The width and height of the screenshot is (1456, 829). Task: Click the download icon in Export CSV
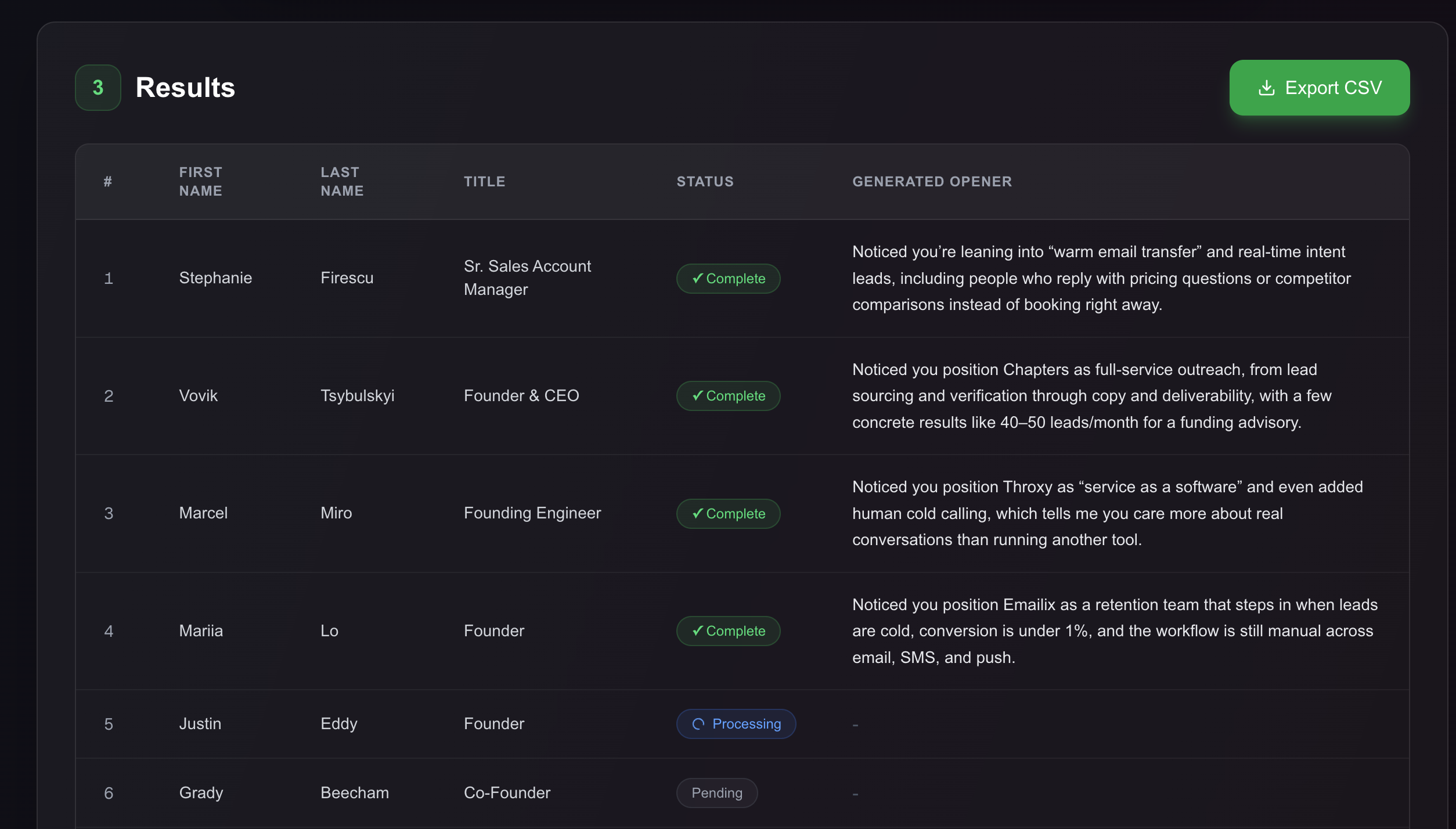click(1266, 88)
